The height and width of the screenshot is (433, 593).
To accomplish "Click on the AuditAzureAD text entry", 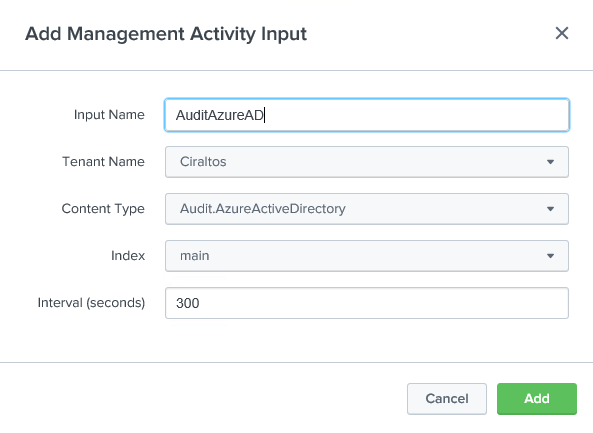I will 220,115.
